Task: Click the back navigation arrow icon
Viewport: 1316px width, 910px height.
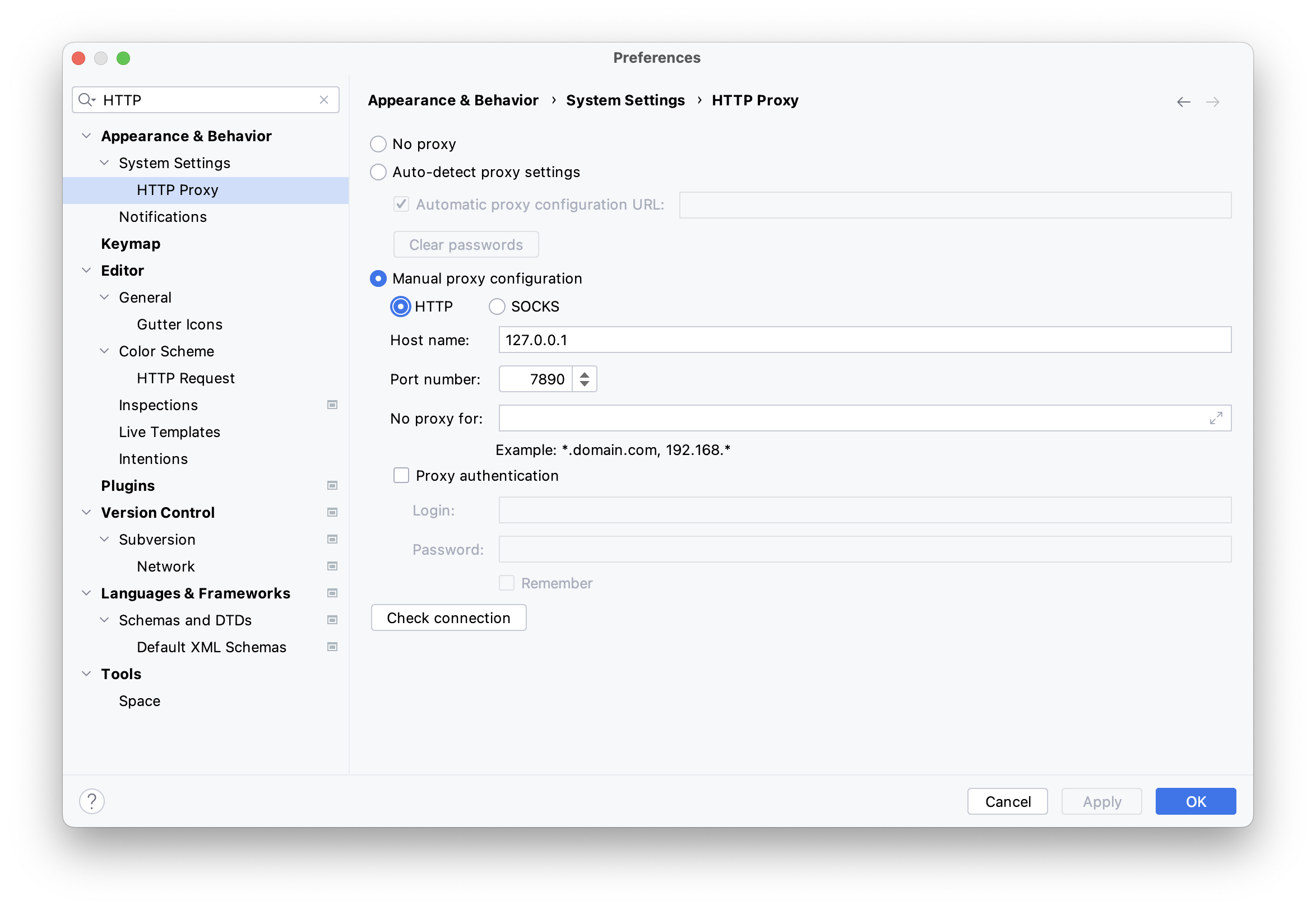Action: click(1183, 102)
